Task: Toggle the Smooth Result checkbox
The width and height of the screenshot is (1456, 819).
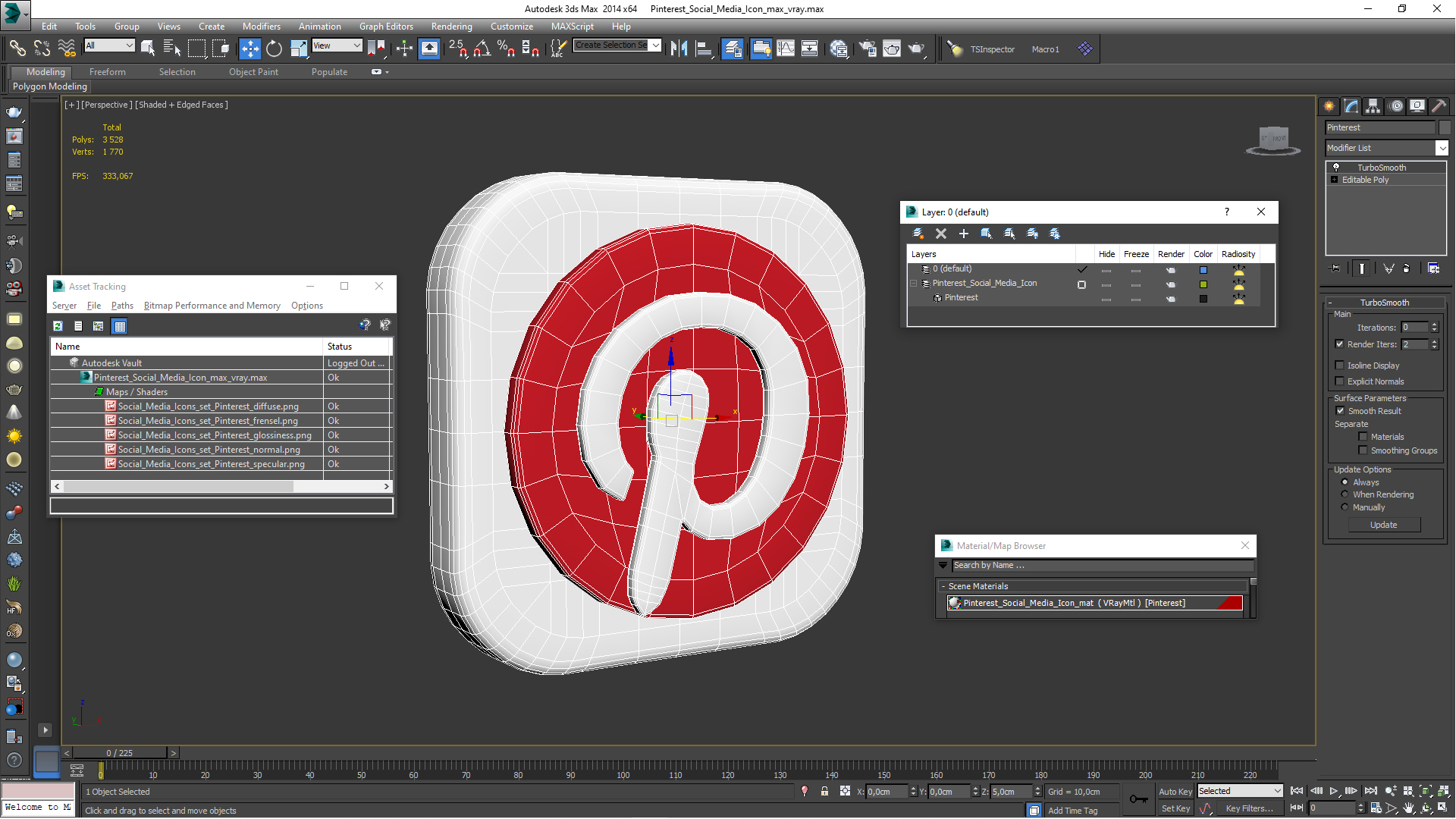Action: [1340, 410]
